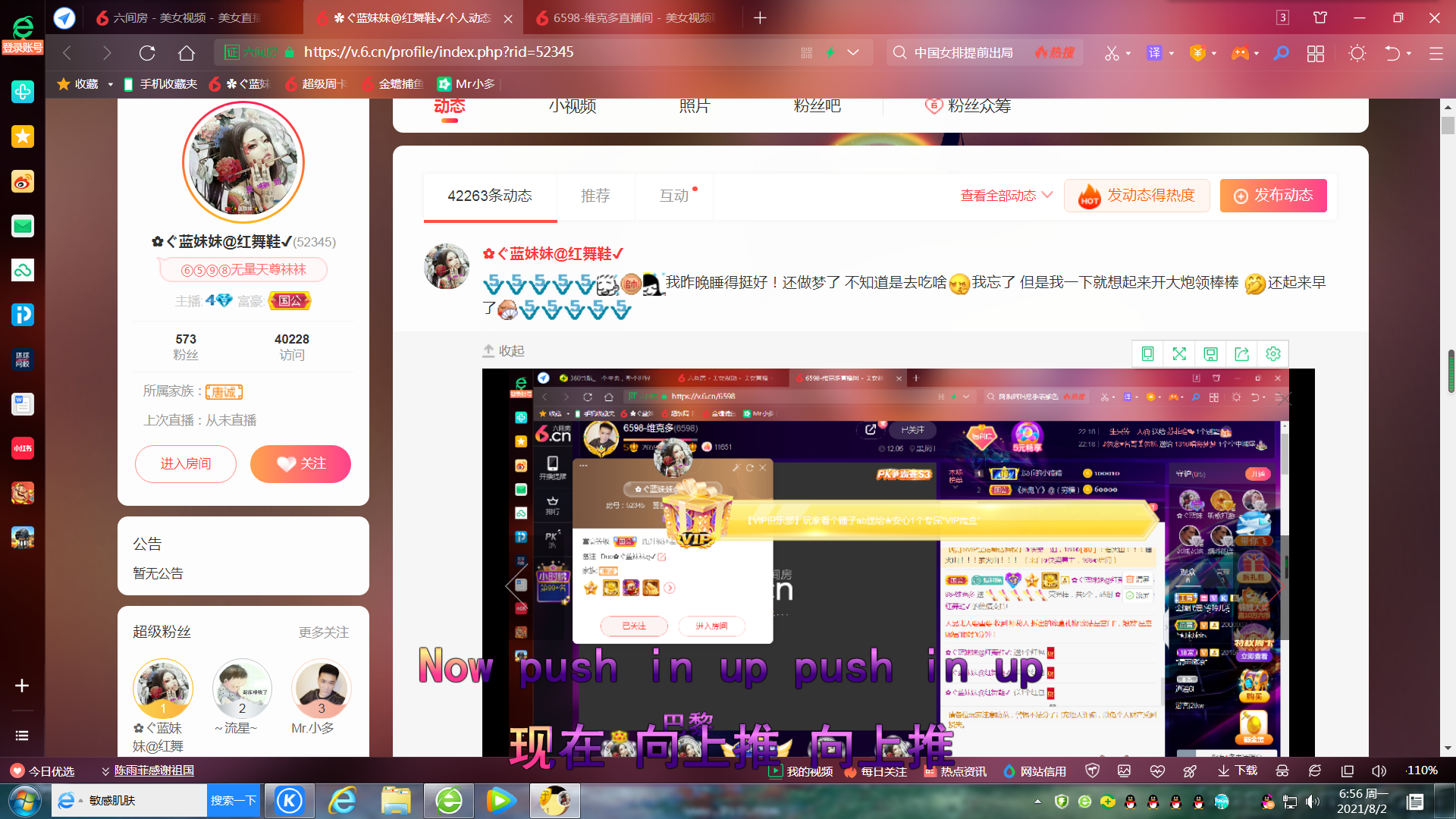Open the Weibo sidebar icon

[23, 181]
